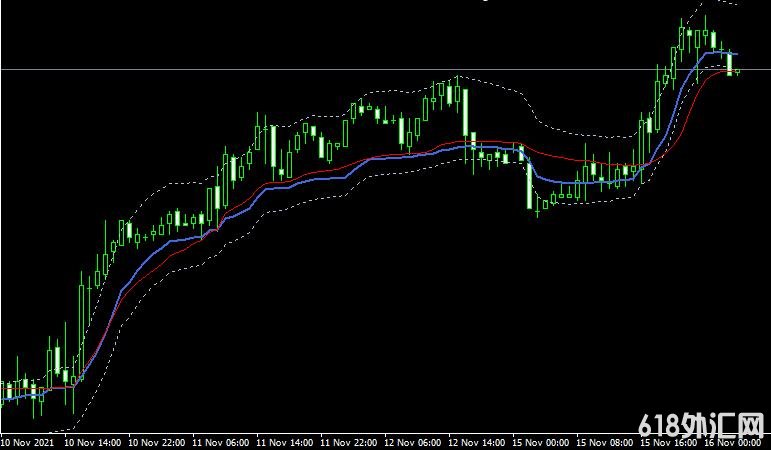Click the "11 Nov 14:00" time label
771x450 pixels.
(x=286, y=441)
